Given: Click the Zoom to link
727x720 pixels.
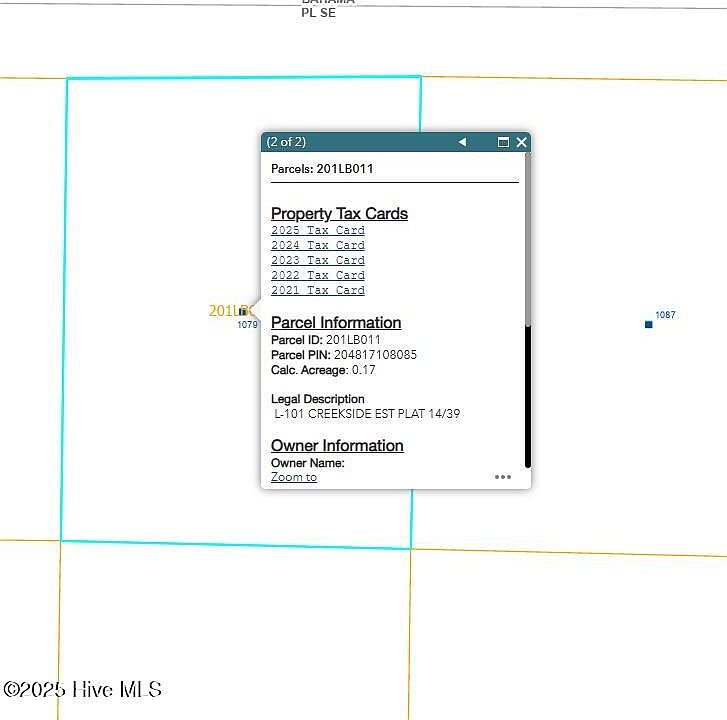Looking at the screenshot, I should 294,477.
